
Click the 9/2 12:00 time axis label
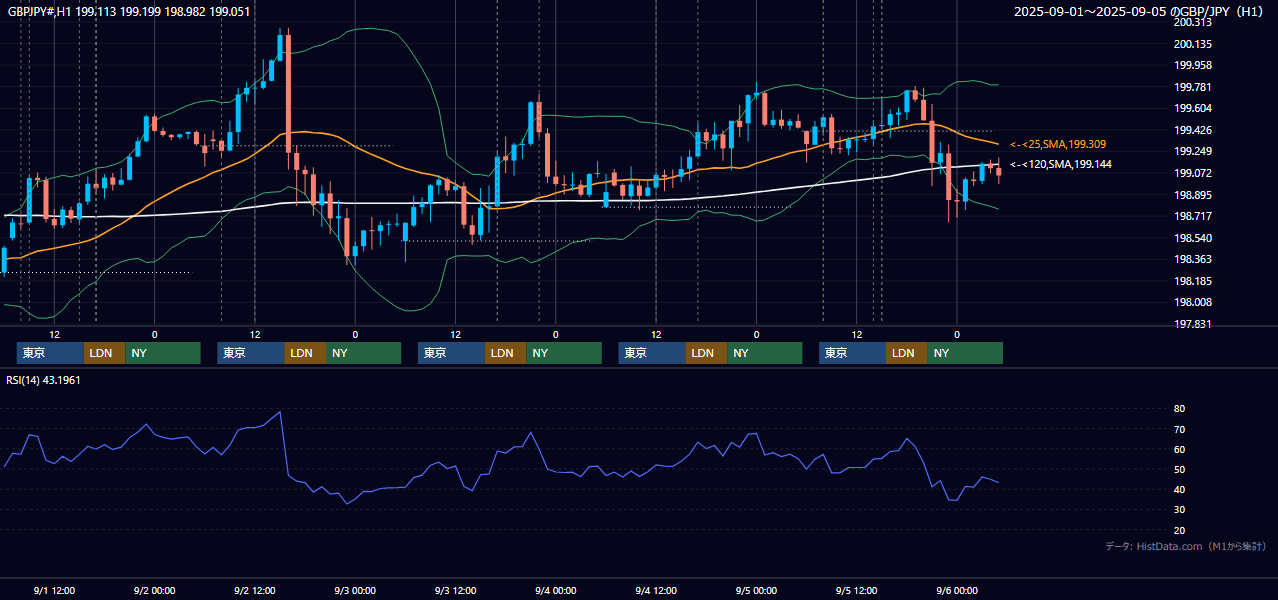255,590
